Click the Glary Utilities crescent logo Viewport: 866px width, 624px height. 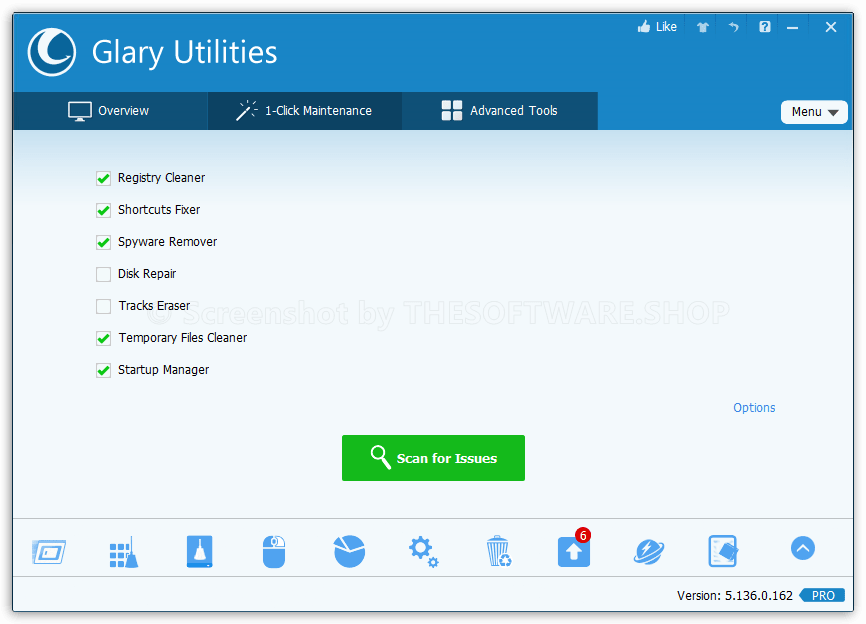tap(52, 52)
